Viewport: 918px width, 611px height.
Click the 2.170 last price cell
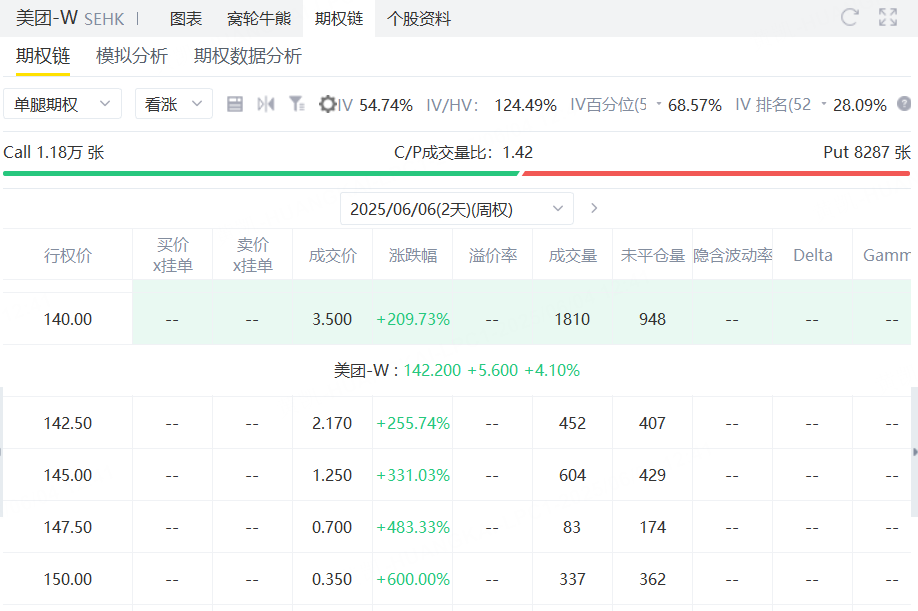point(332,423)
